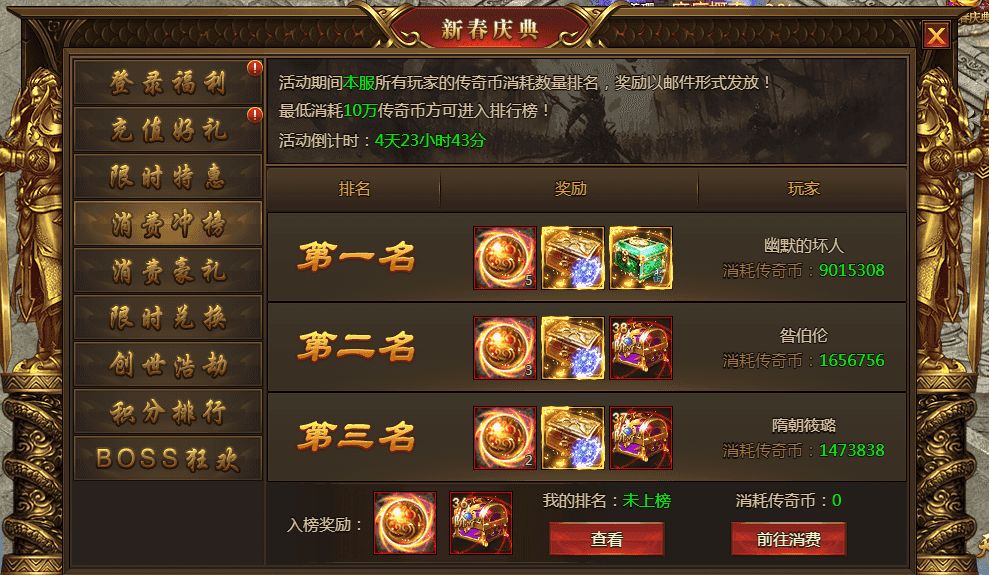989x575 pixels.
Task: Open the 消费豪礼 tab
Action: tap(168, 270)
